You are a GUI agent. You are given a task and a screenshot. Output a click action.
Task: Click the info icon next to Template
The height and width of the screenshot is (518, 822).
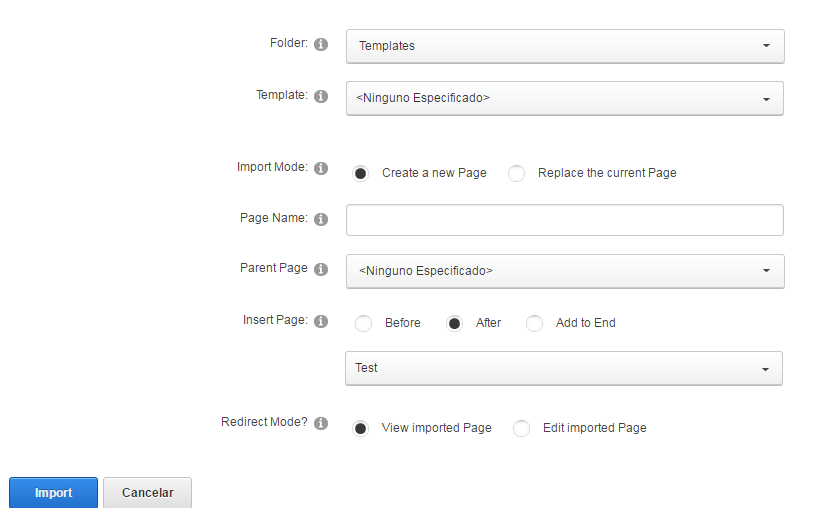pos(321,96)
